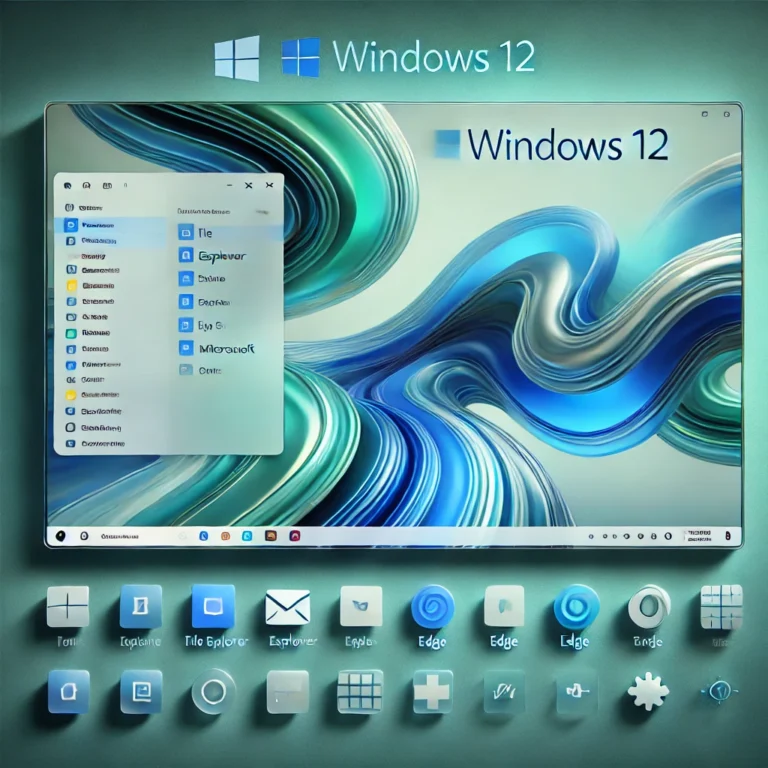Open the white envelope mail icon
The width and height of the screenshot is (768, 768).
click(288, 607)
